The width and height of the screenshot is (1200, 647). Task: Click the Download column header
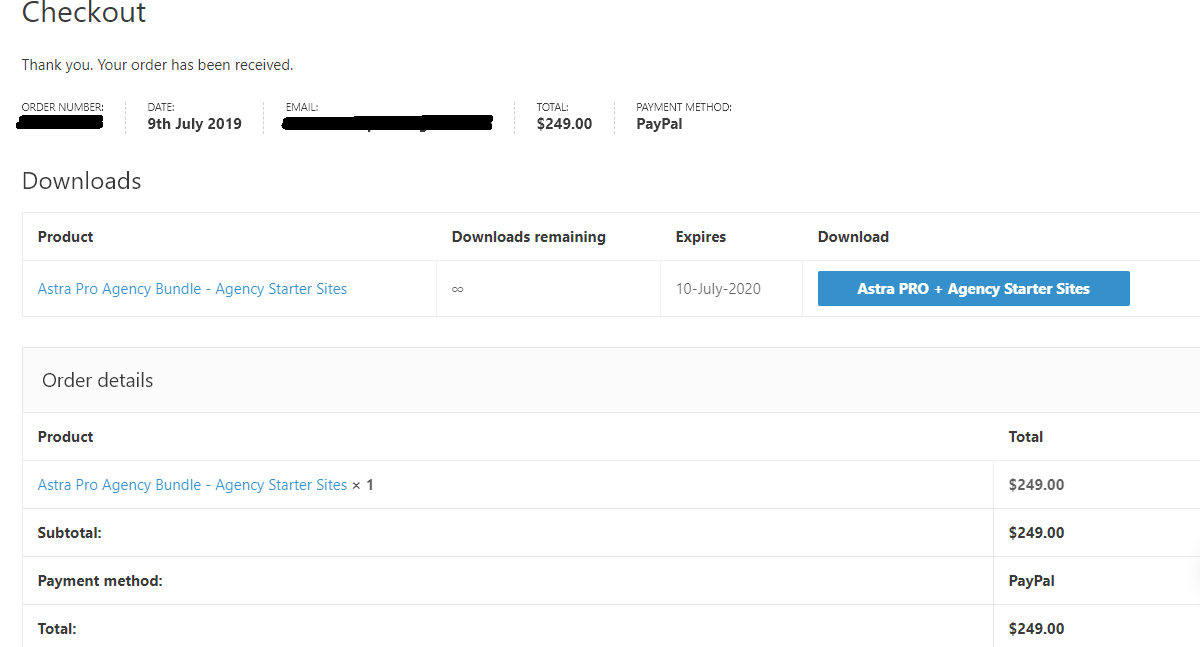[853, 237]
